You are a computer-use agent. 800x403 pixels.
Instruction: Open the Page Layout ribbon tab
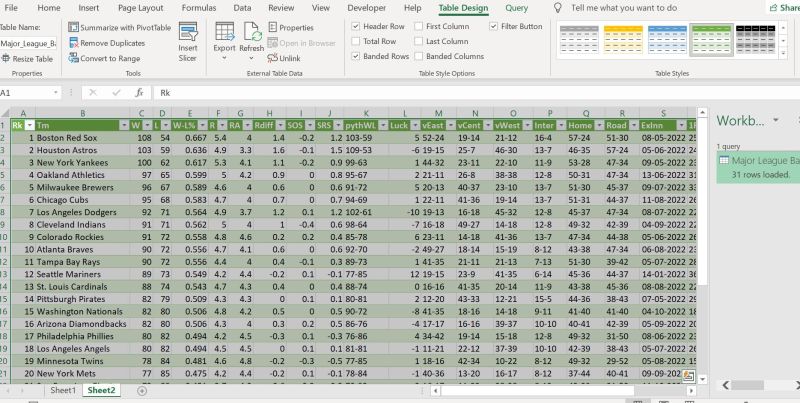[x=140, y=8]
